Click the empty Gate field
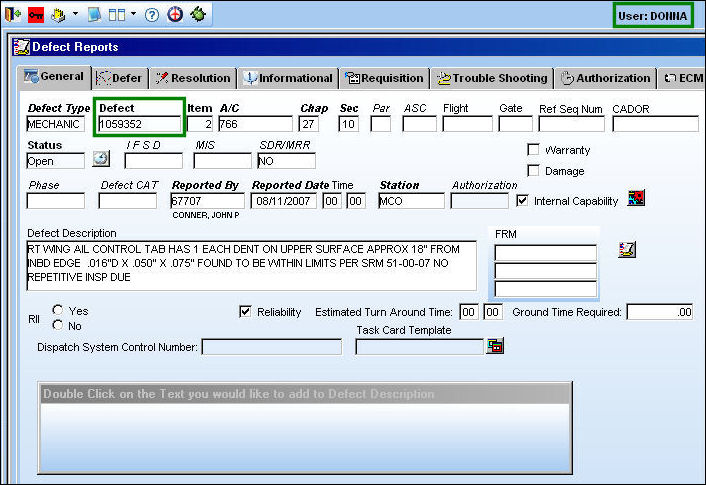 coord(515,124)
